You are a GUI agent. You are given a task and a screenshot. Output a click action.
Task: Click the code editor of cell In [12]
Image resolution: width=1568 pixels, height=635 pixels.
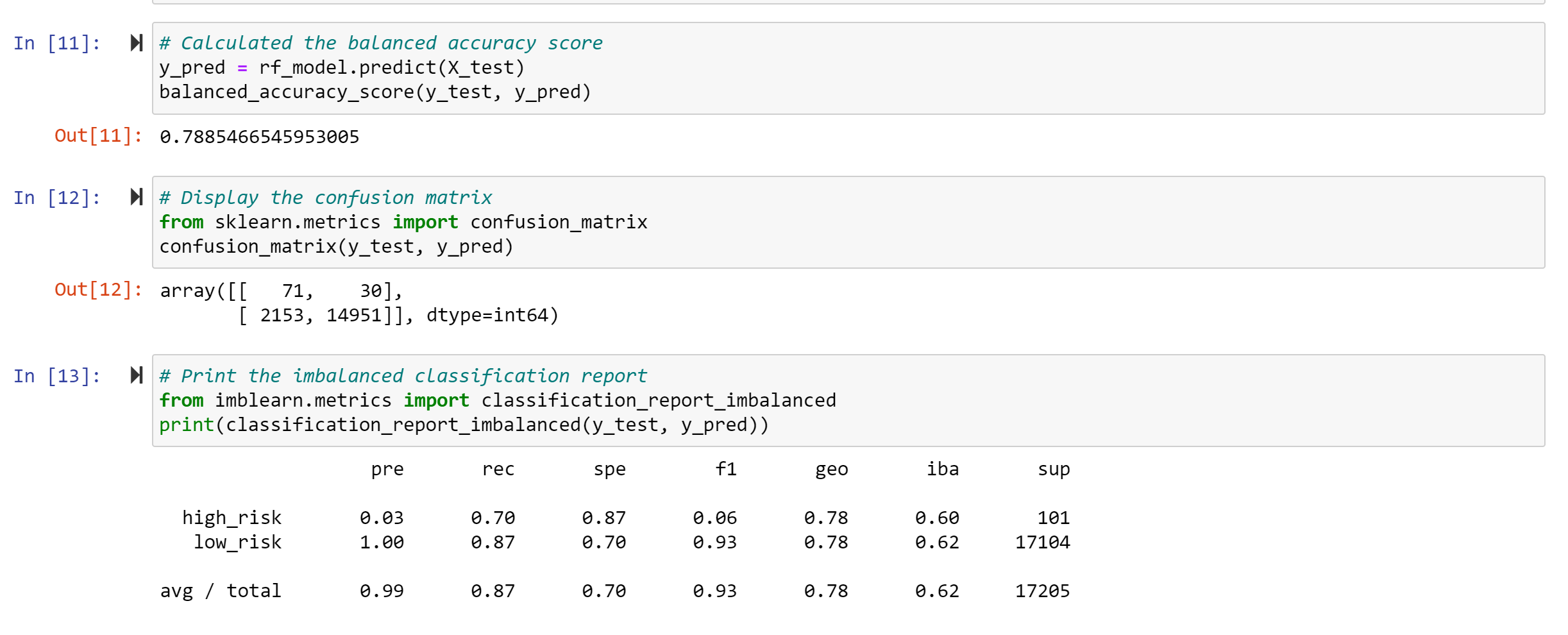pos(848,222)
